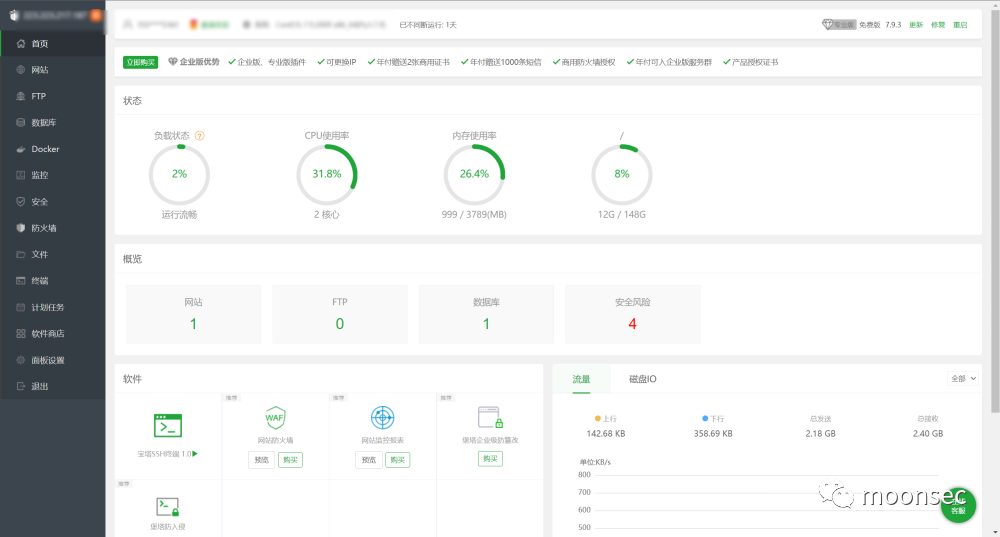Open the 宝塔SSH终端 terminal icon
Screen dimensions: 1000x537
[168, 425]
